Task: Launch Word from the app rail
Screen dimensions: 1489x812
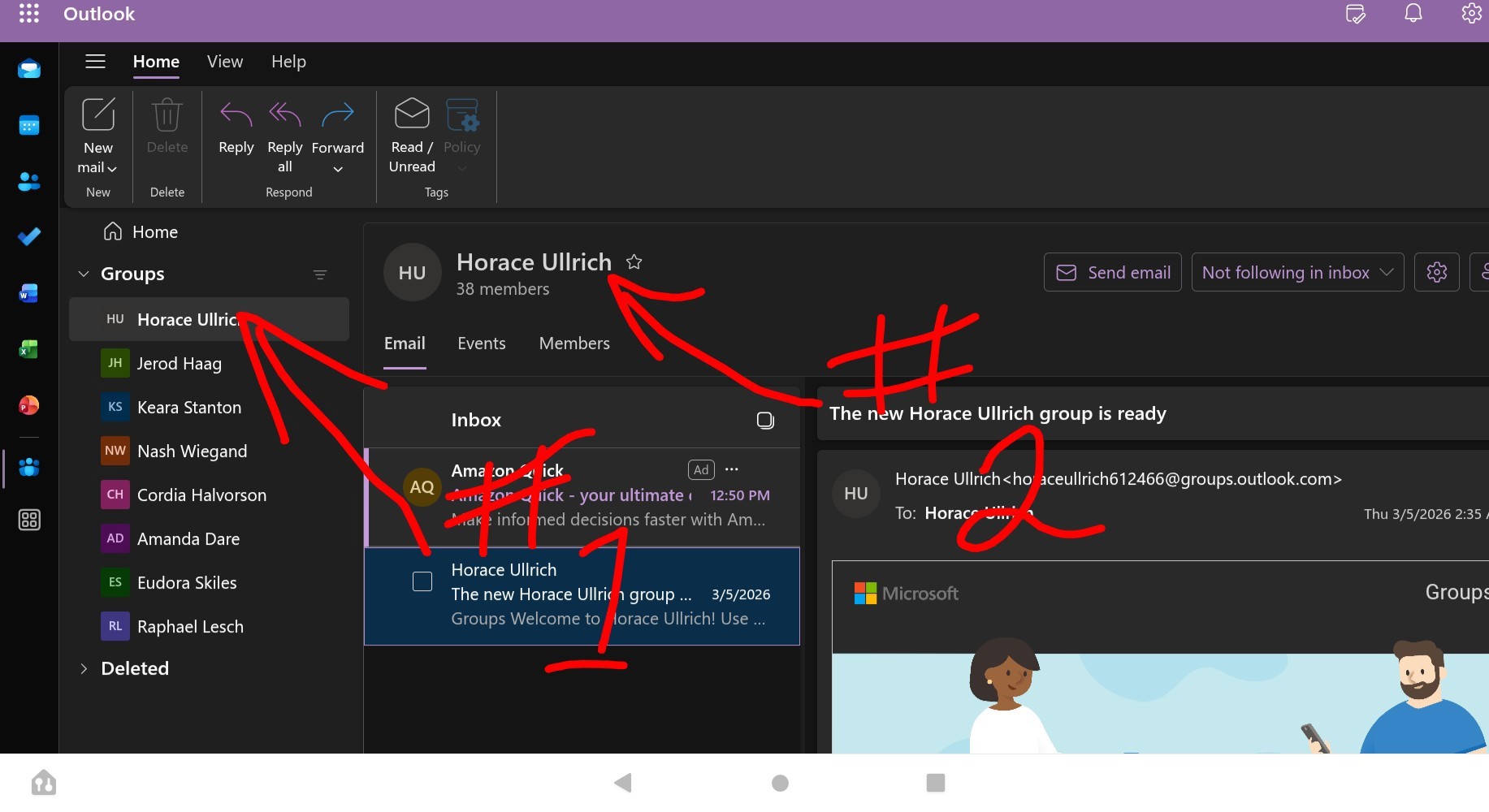Action: pos(29,293)
